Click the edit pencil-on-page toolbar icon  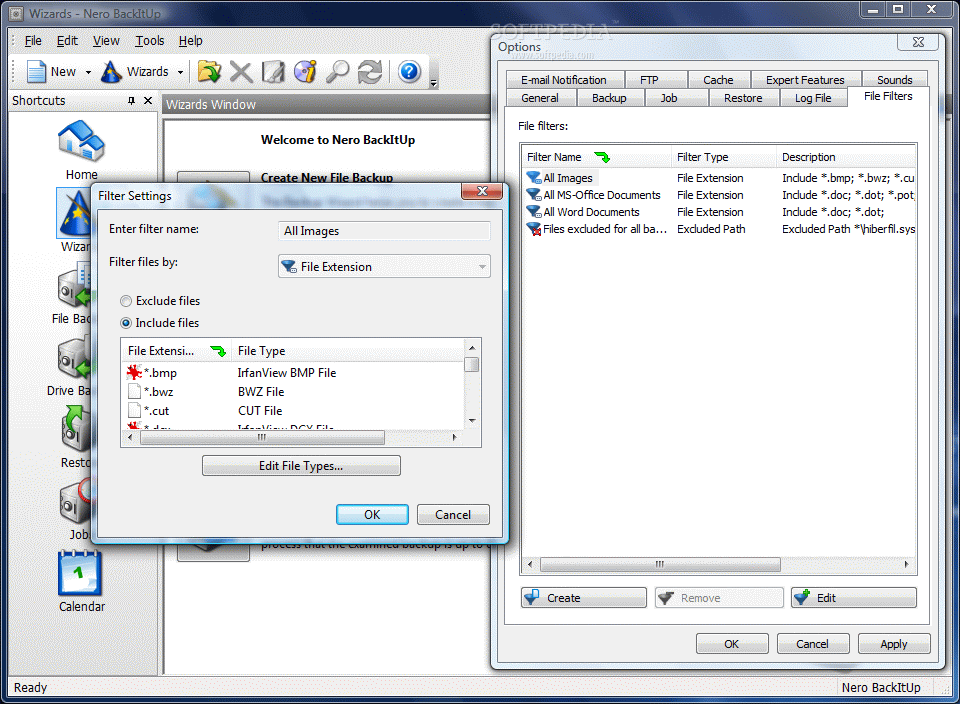273,72
